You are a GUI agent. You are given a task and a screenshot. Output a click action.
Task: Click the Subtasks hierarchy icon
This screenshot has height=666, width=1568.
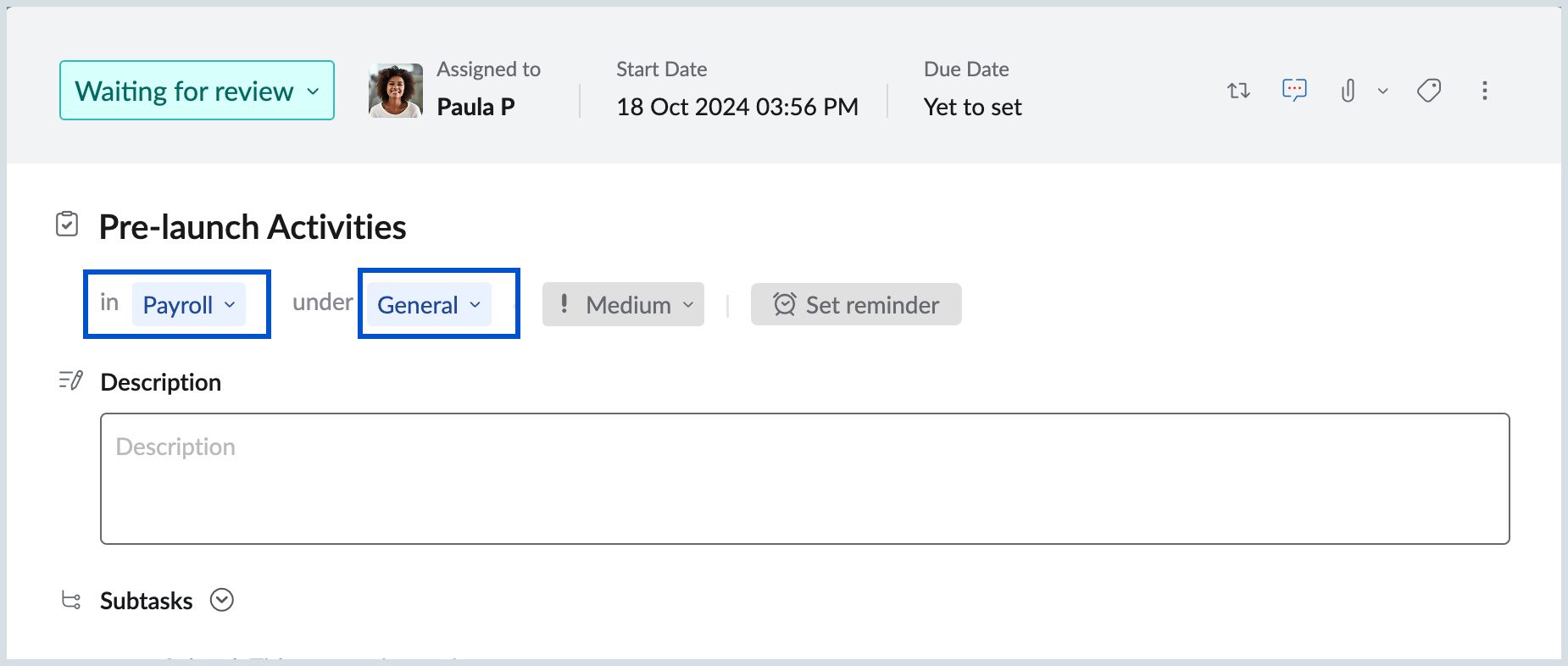(x=71, y=600)
